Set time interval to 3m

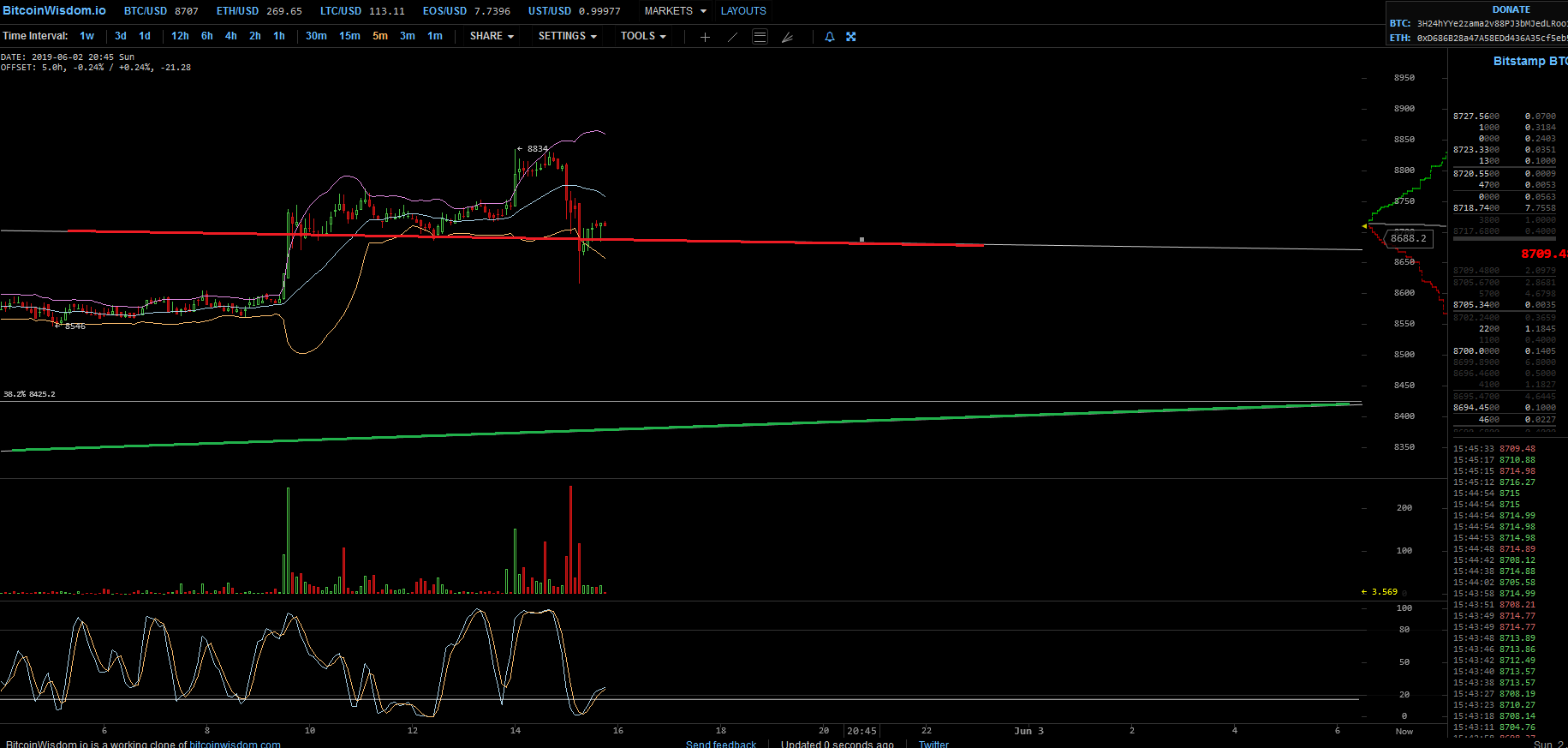(408, 36)
